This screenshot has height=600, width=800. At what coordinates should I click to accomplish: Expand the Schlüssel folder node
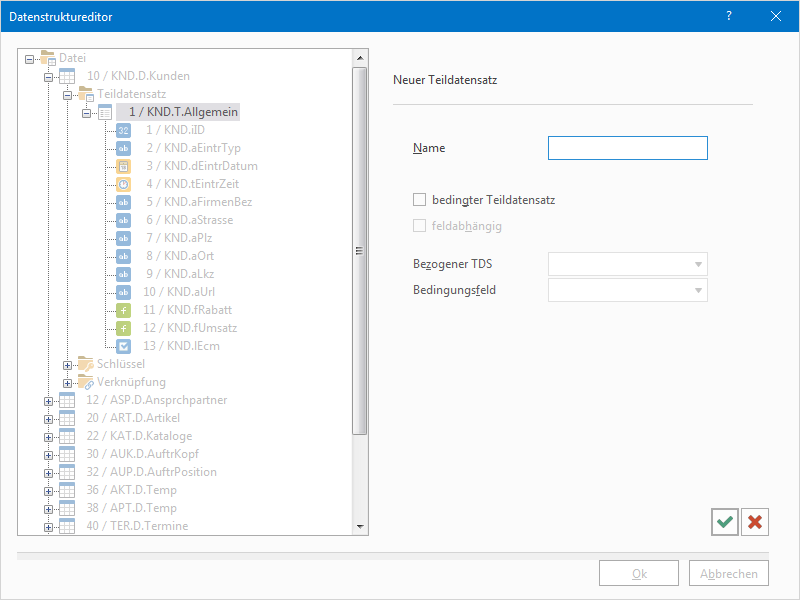pyautogui.click(x=67, y=364)
